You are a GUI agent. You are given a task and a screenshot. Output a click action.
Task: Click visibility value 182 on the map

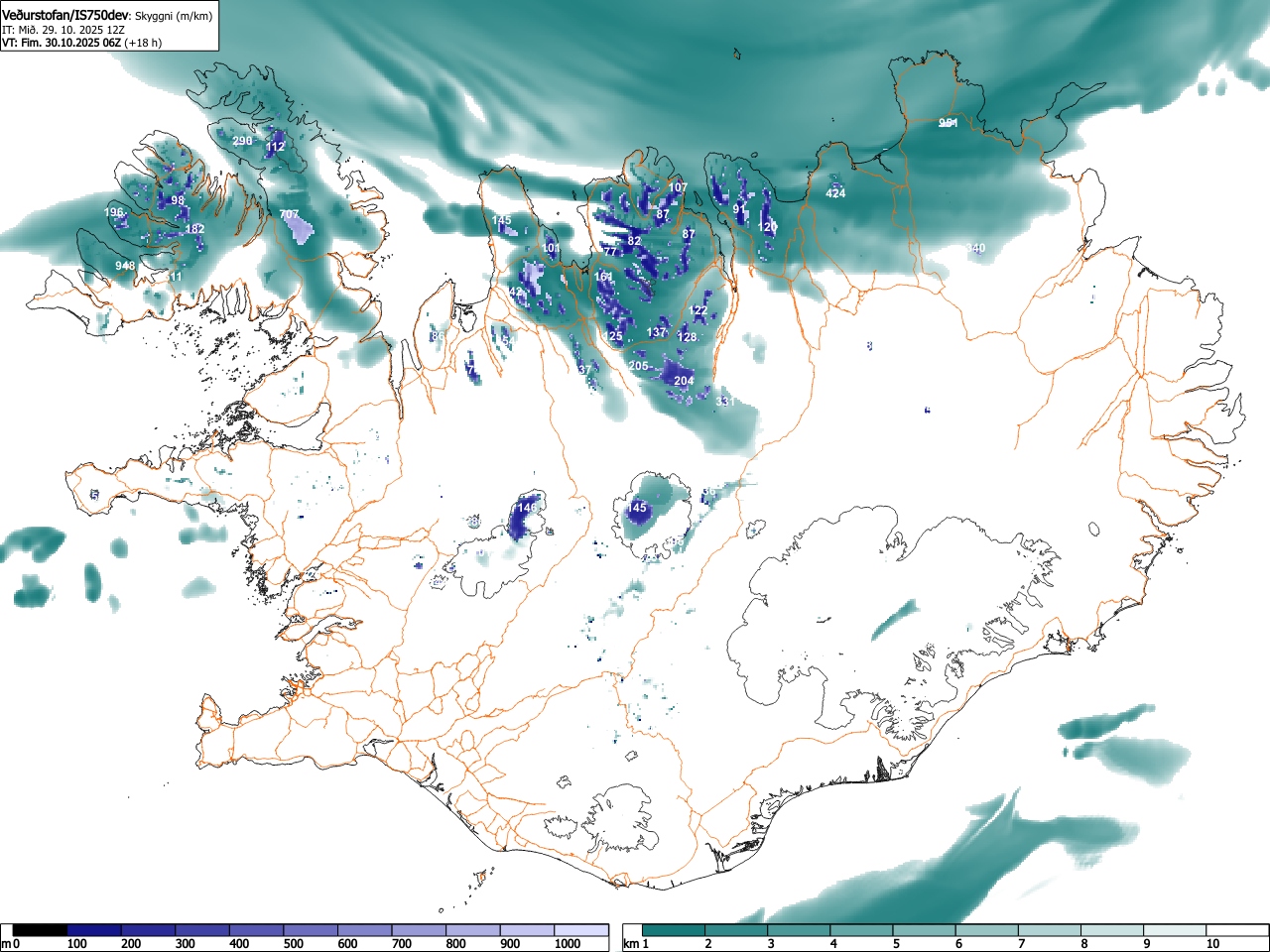click(x=194, y=230)
